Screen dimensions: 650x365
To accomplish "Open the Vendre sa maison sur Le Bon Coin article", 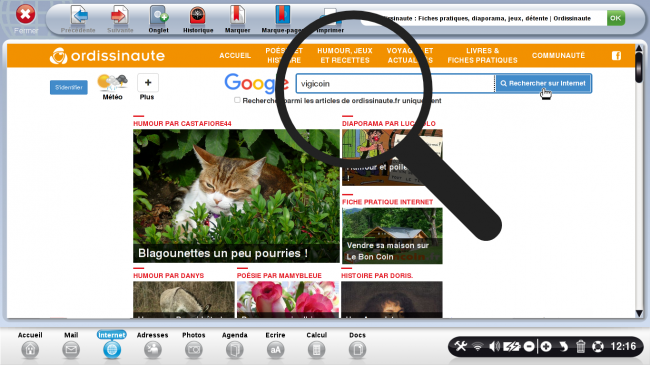I will (392, 236).
